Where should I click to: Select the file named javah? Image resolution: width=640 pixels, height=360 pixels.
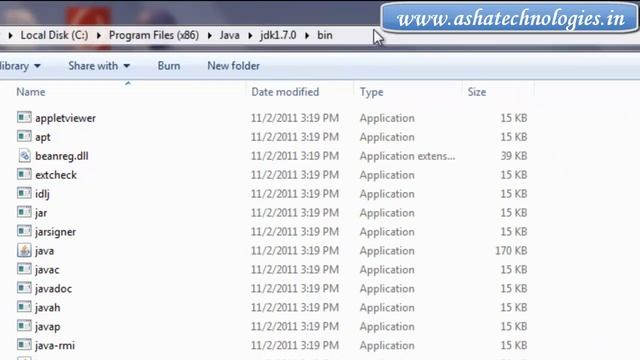(x=47, y=307)
